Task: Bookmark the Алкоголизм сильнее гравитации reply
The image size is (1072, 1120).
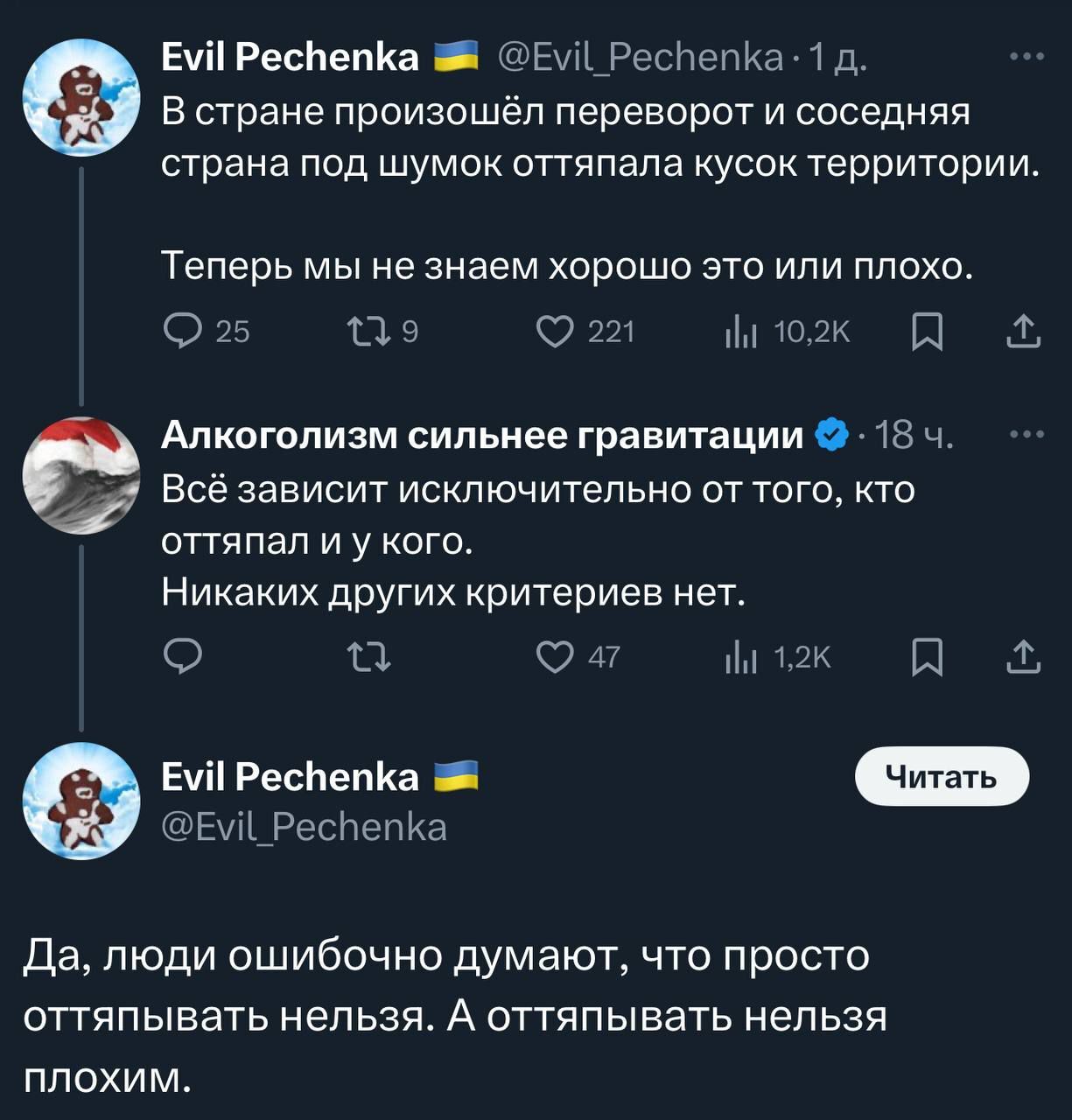Action: (x=927, y=657)
